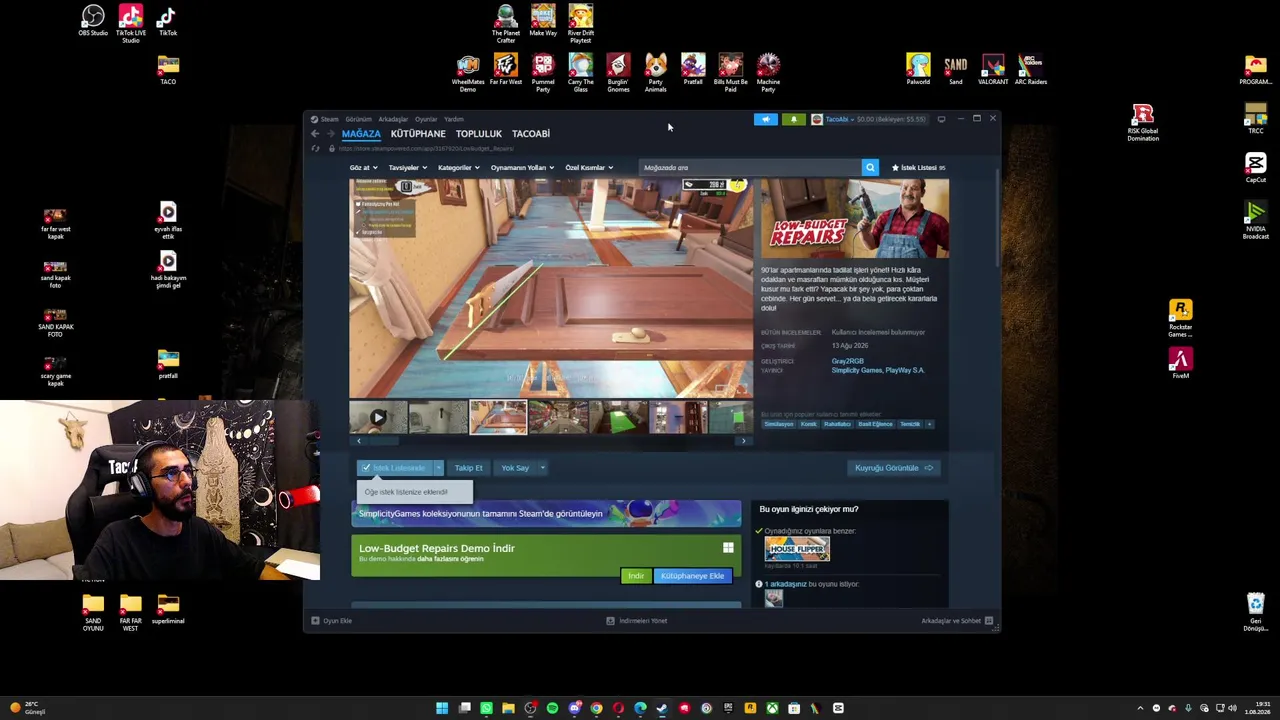
Task: Add another tag with plus button
Action: pyautogui.click(x=929, y=424)
